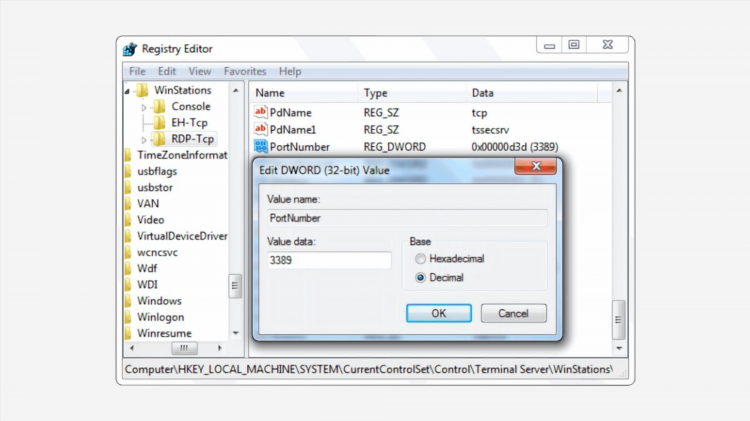Open the File menu
The width and height of the screenshot is (750, 421).
(137, 71)
